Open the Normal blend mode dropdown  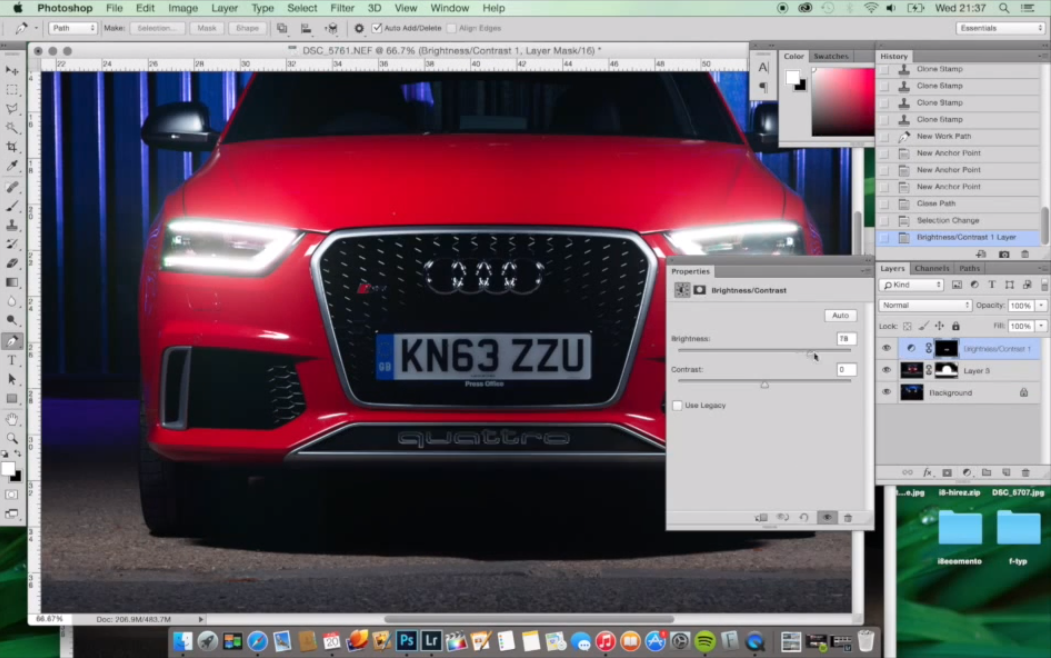925,305
